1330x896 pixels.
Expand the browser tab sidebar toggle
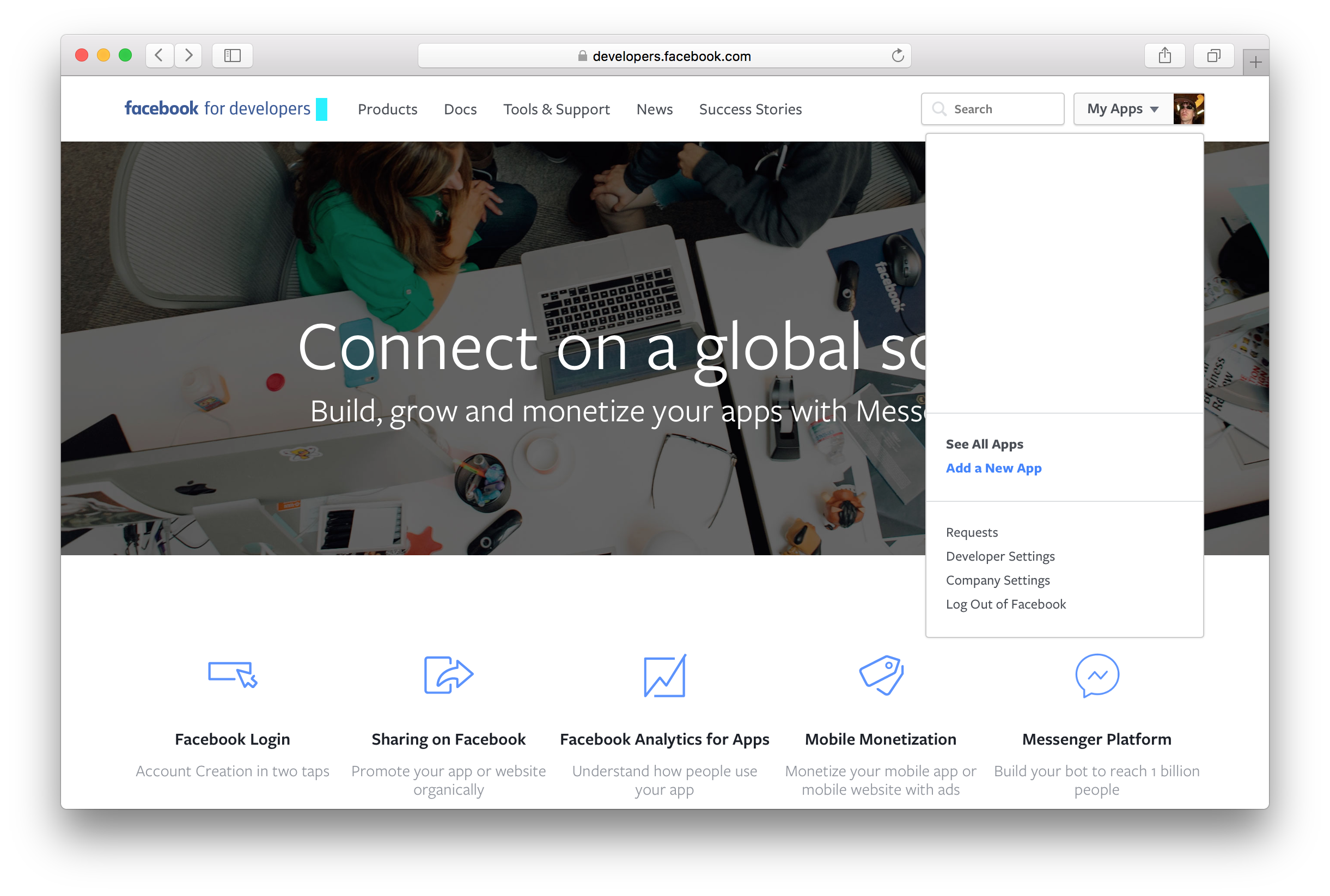(233, 55)
